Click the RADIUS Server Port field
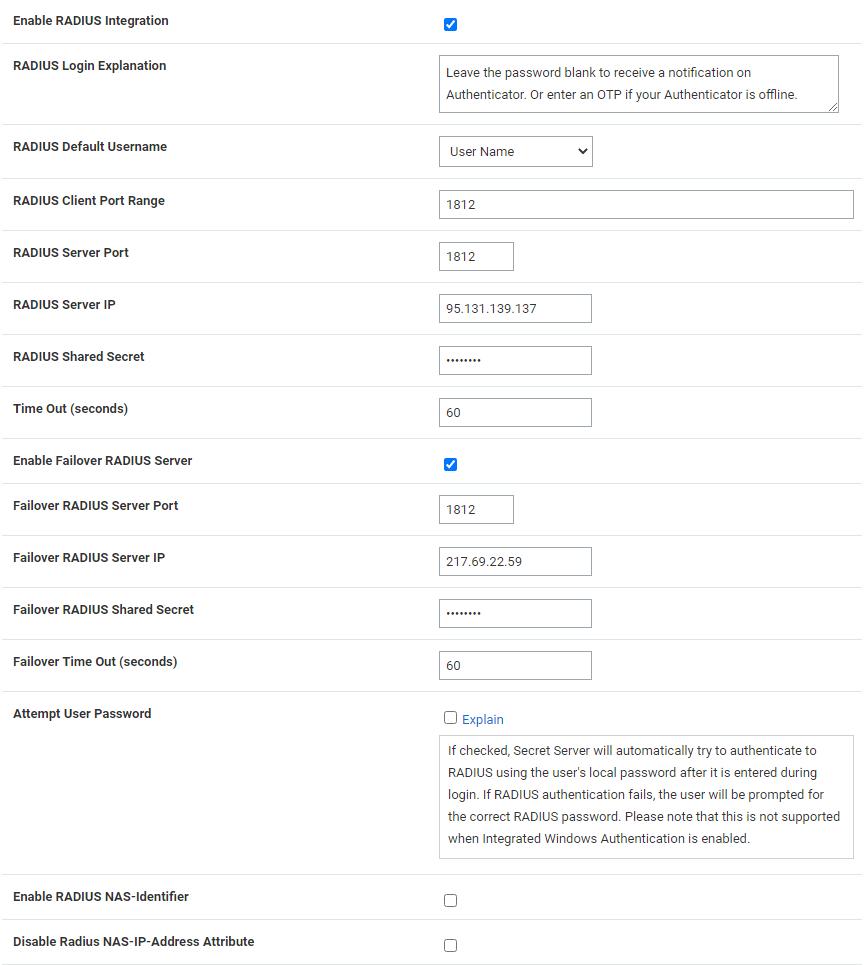 (x=476, y=256)
